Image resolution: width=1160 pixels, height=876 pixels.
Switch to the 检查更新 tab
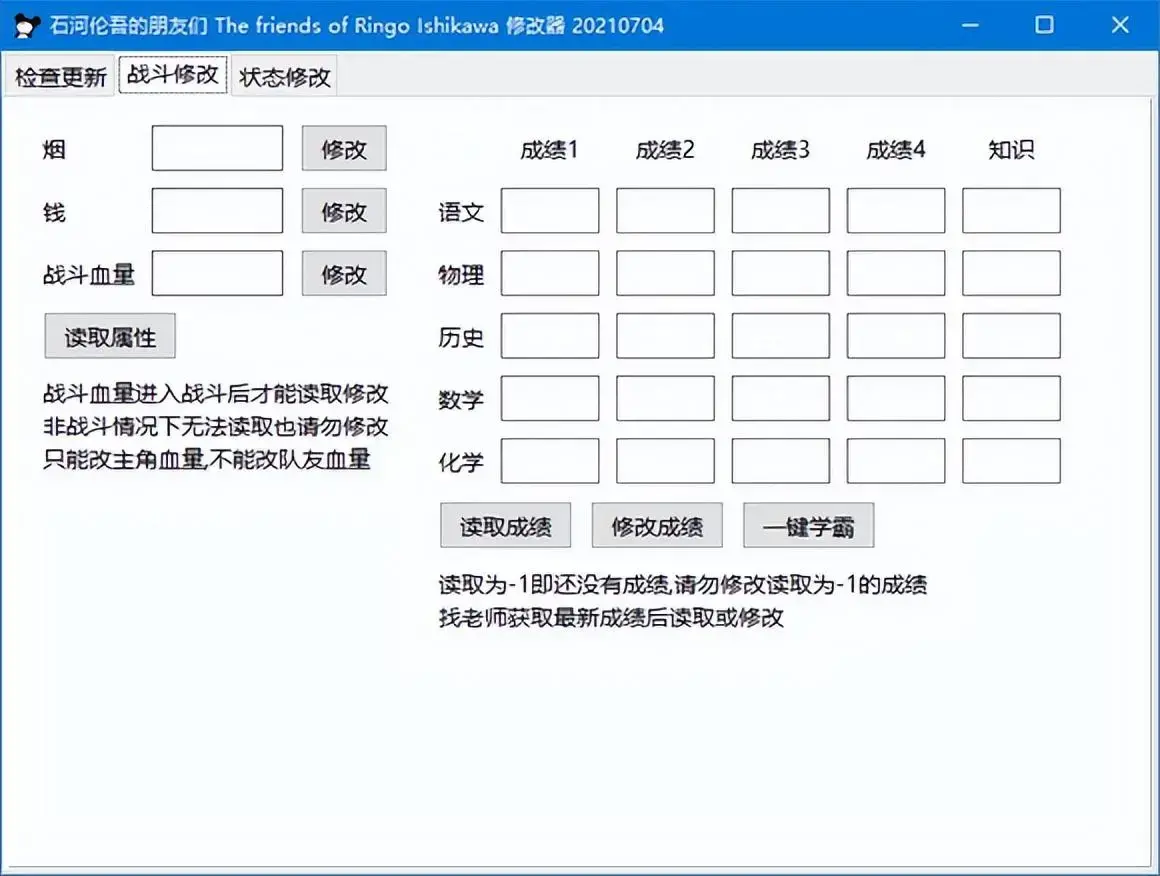[x=58, y=74]
